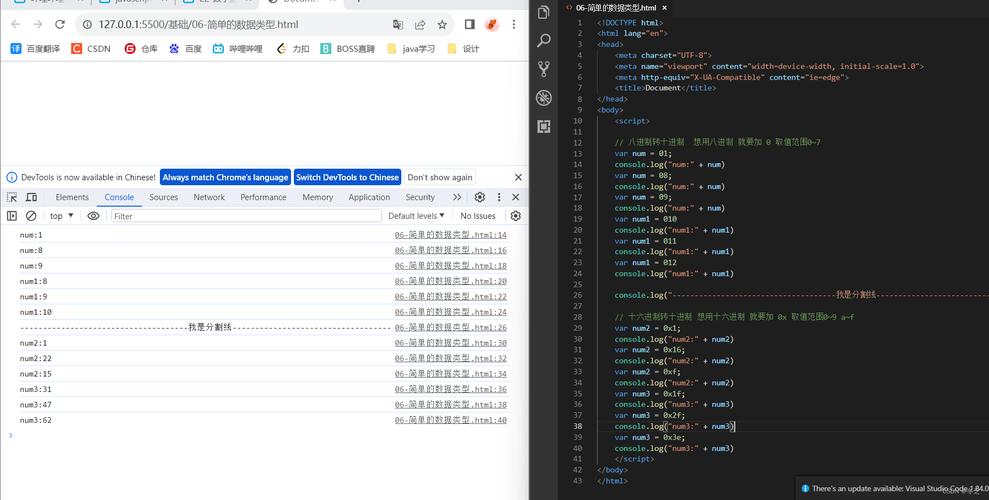
Task: Click Chrome forward navigation arrow
Action: tap(38, 25)
